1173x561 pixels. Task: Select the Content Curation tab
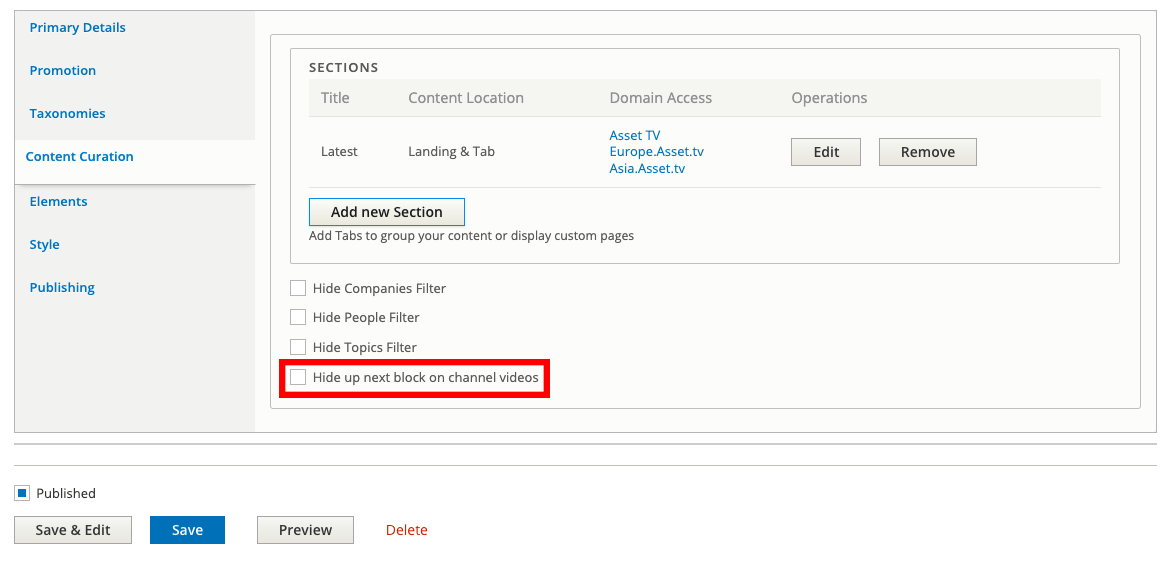[79, 156]
